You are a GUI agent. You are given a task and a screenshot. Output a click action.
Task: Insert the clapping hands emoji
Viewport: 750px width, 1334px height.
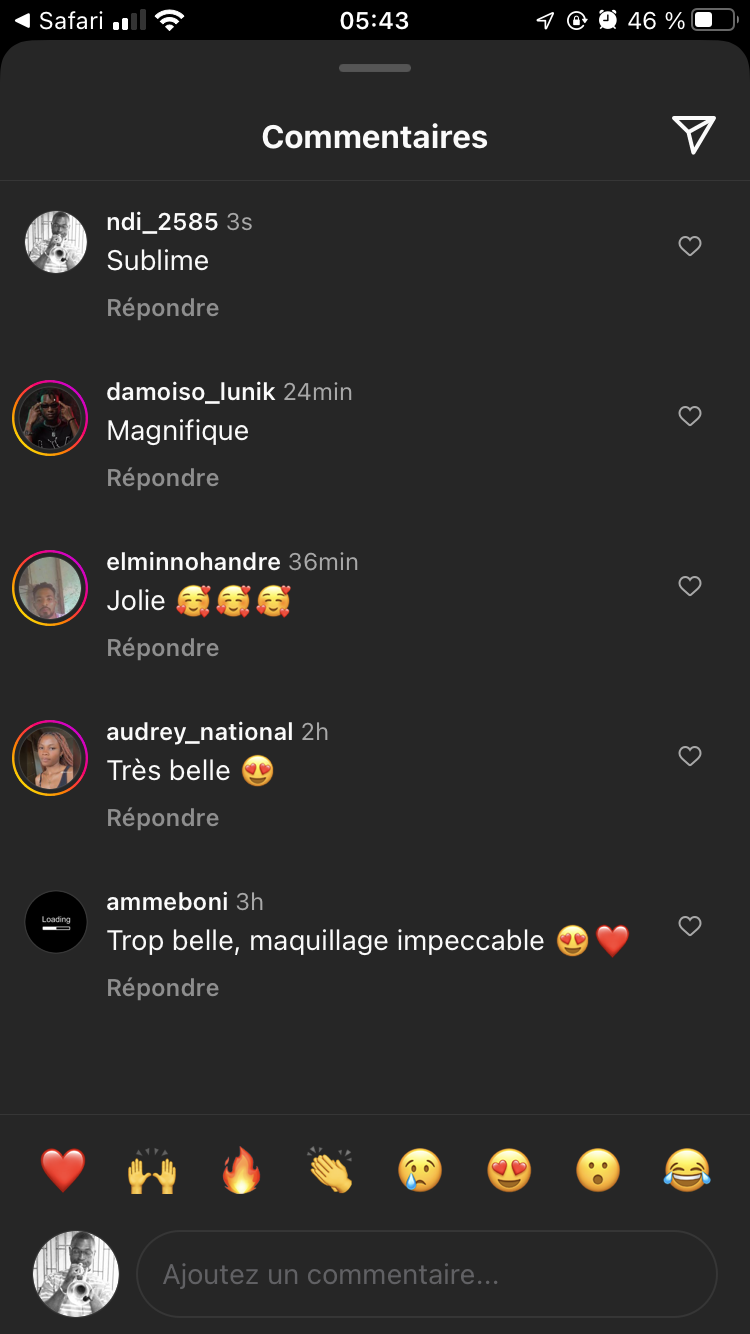(x=331, y=1170)
